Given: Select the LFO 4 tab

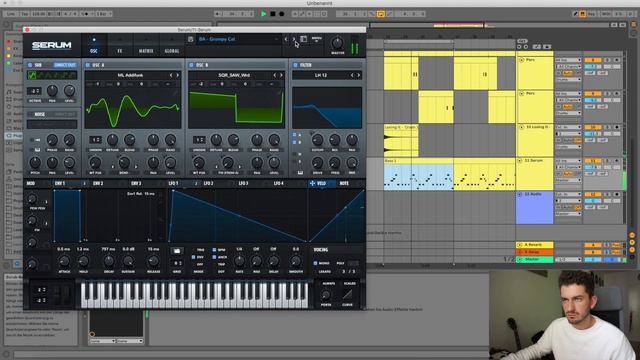Looking at the screenshot, I should point(279,184).
